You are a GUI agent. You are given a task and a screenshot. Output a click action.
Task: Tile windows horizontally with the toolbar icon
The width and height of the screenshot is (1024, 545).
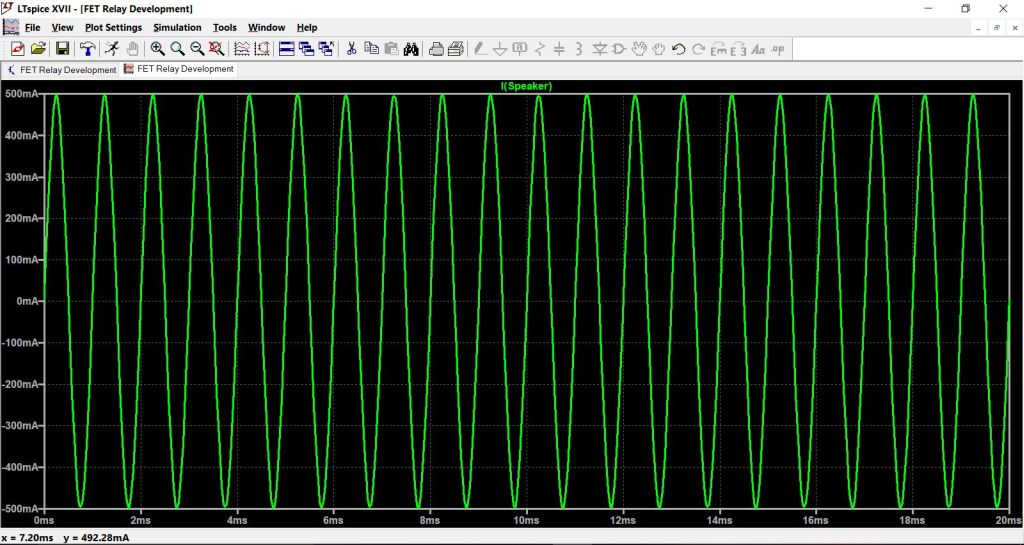tap(287, 49)
